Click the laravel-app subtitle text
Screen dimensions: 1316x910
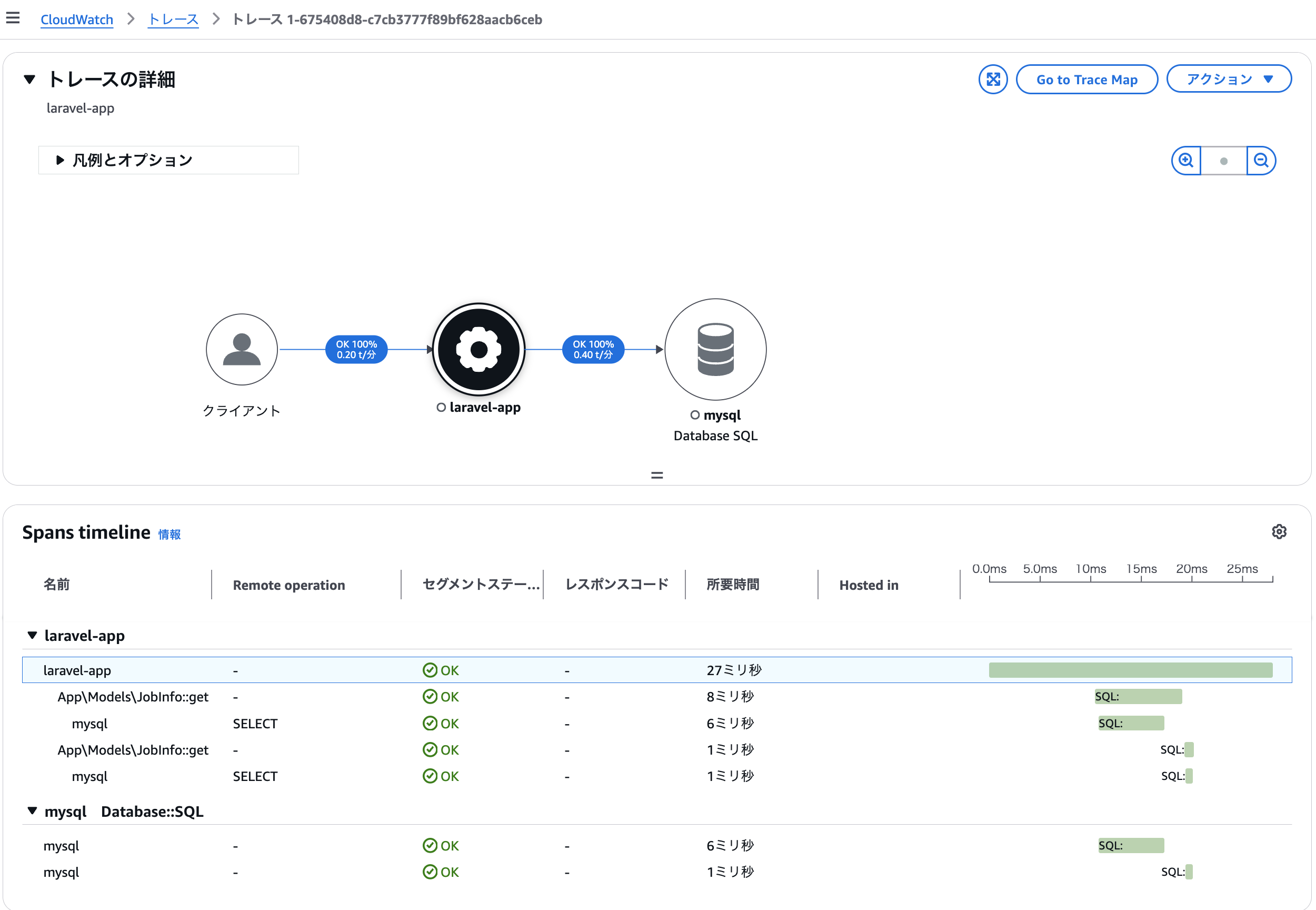pyautogui.click(x=81, y=108)
